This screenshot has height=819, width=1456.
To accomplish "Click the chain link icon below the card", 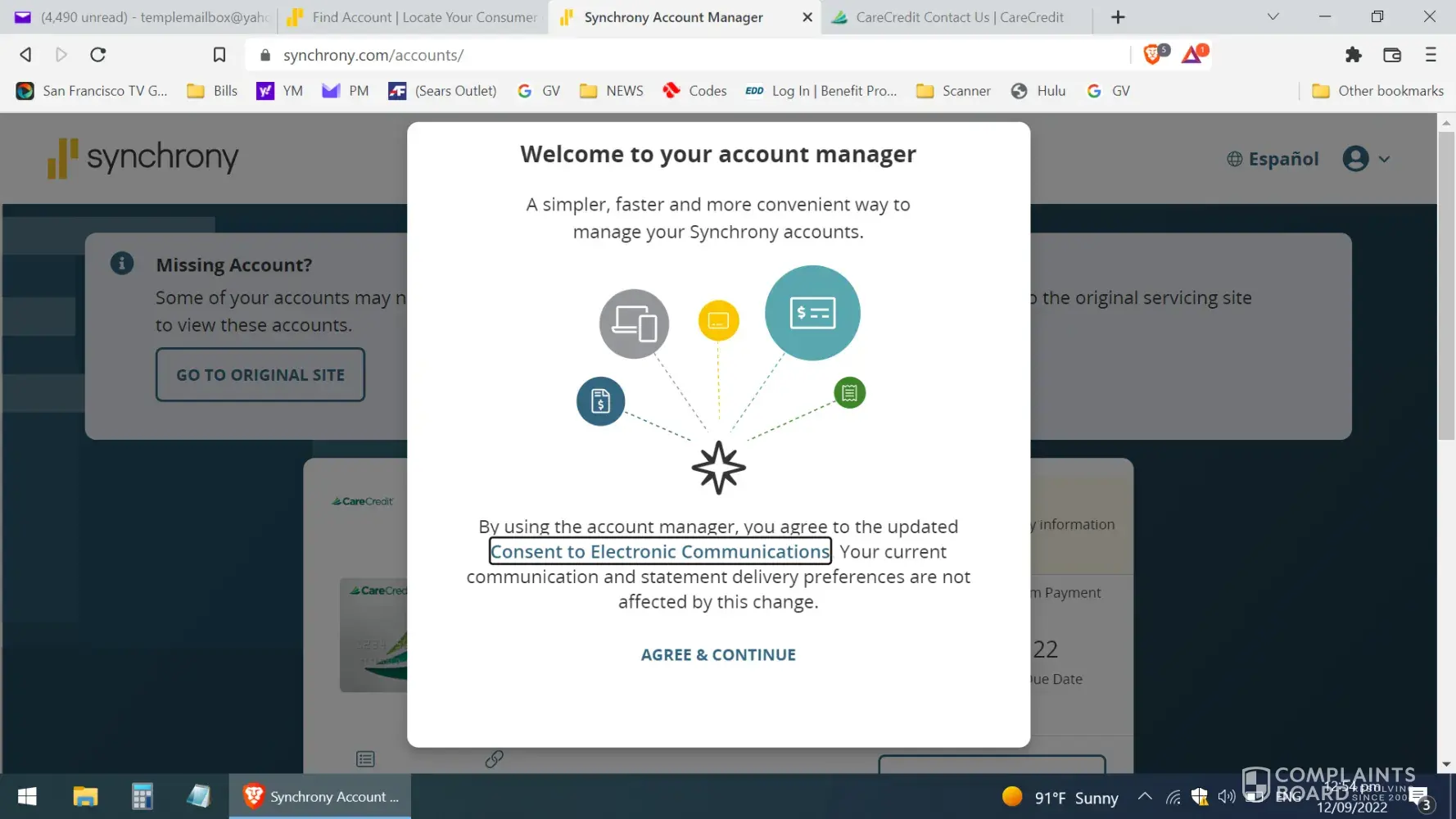I will [494, 759].
